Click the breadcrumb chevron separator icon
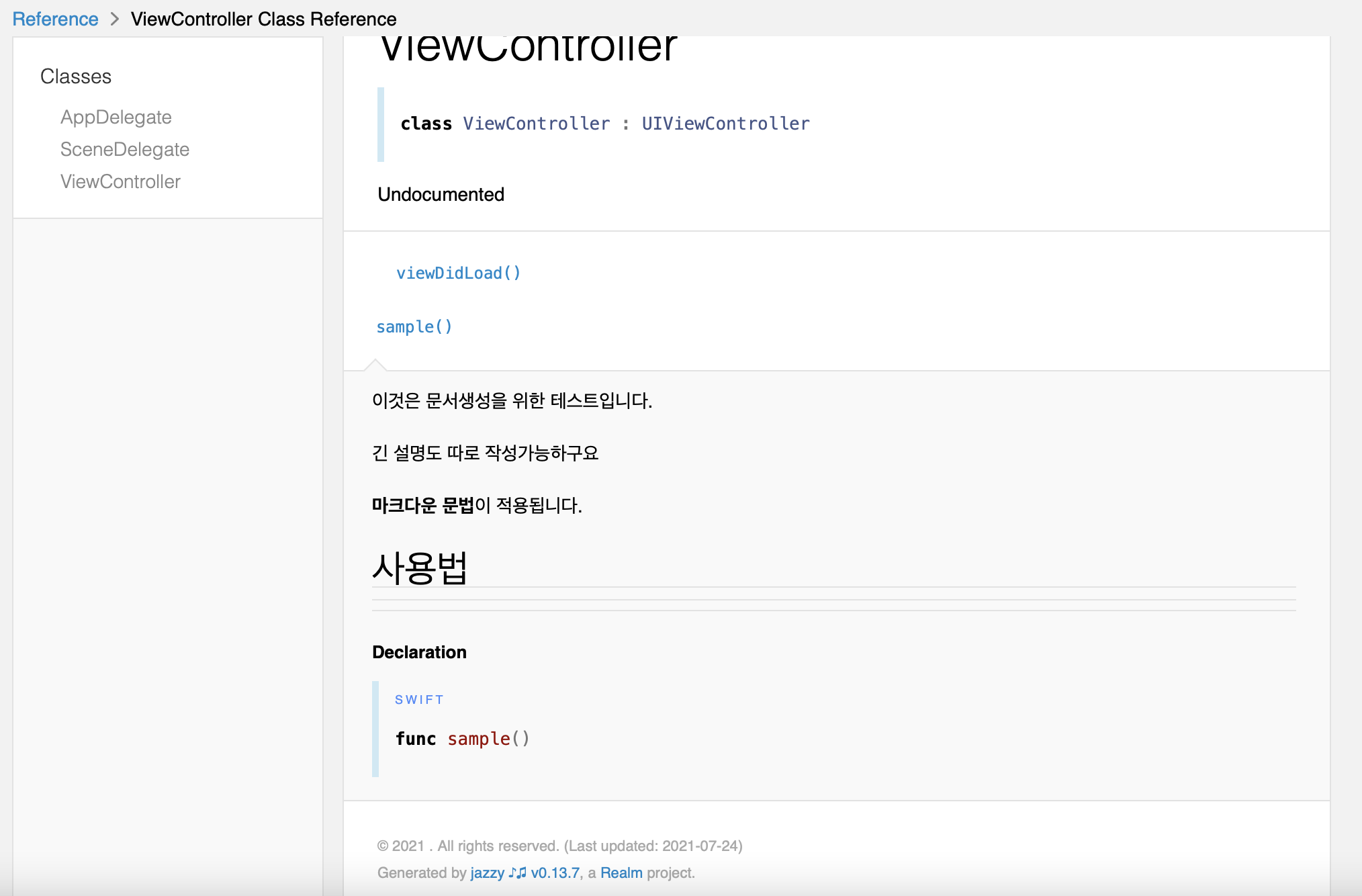The image size is (1362, 896). pyautogui.click(x=115, y=19)
